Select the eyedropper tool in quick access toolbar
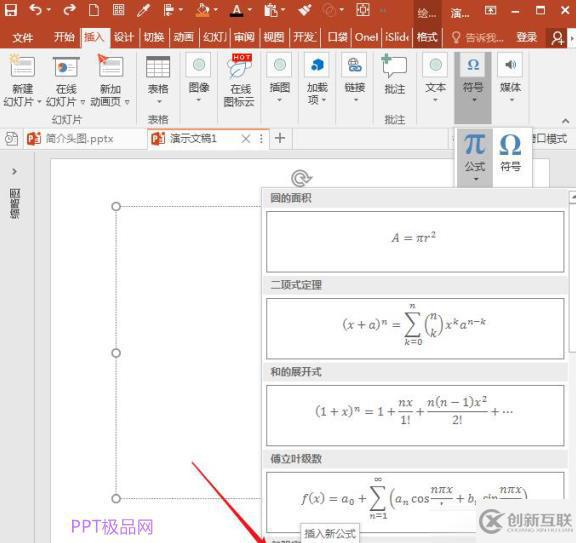 143,10
